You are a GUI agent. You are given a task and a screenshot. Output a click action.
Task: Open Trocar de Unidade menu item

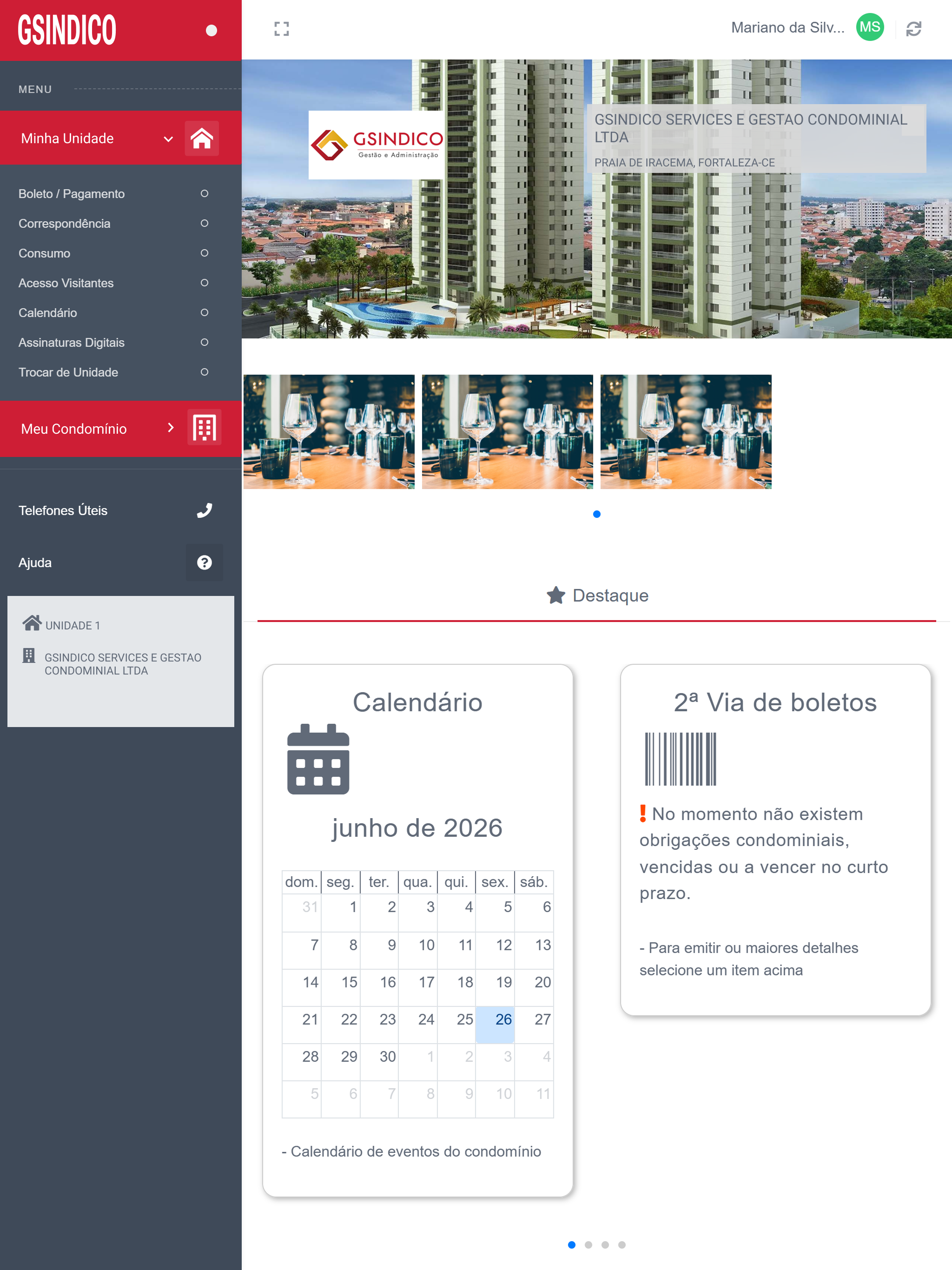pos(68,372)
